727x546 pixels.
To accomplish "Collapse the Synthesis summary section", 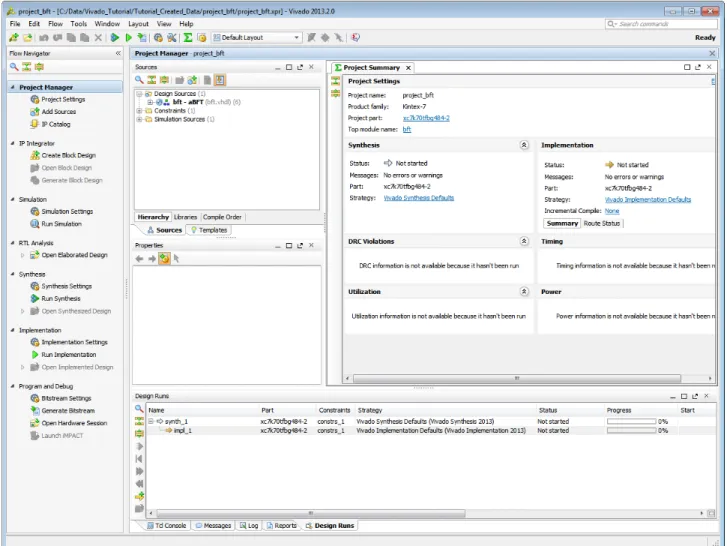I will pyautogui.click(x=524, y=145).
